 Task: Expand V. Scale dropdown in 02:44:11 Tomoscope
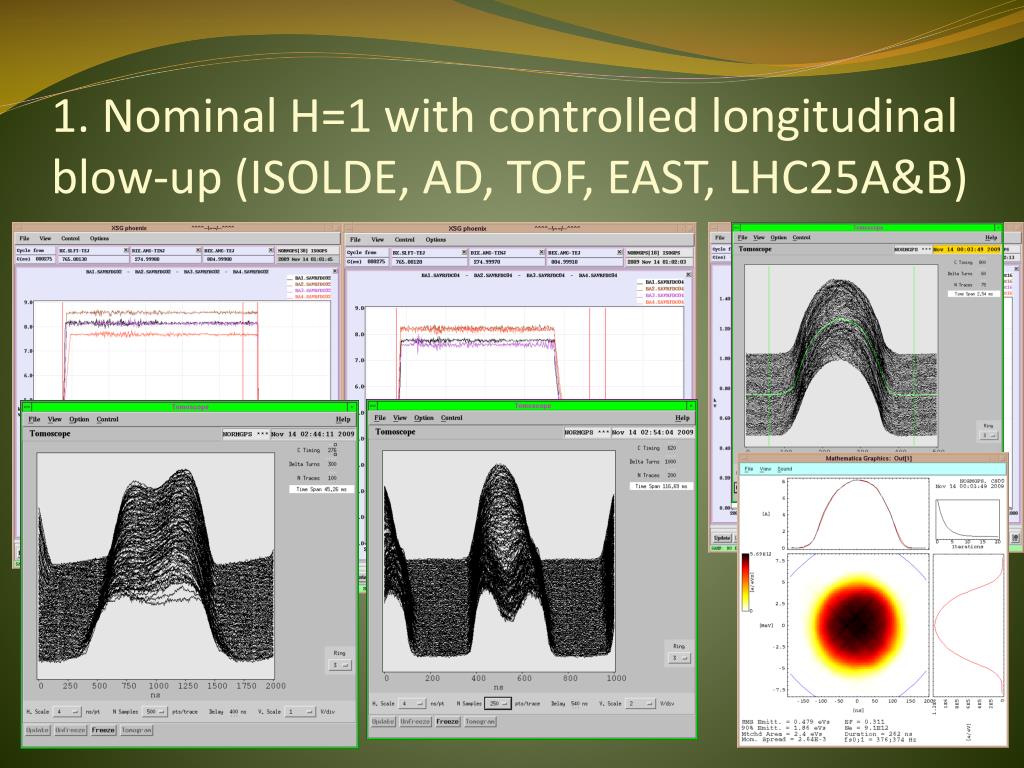300,711
